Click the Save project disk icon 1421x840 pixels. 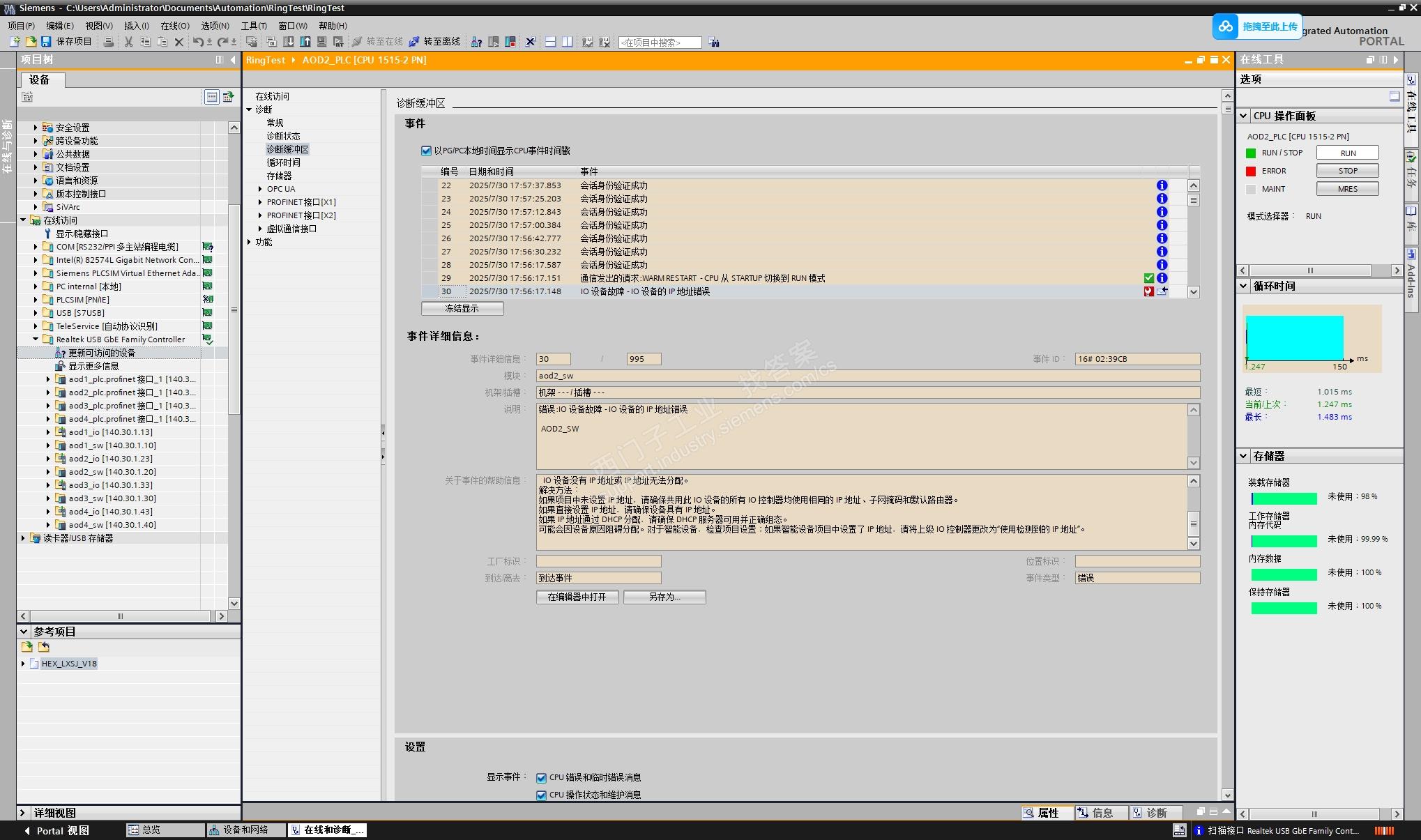(46, 42)
